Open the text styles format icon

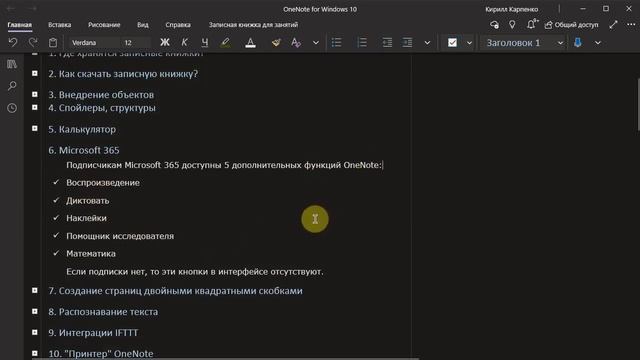(x=296, y=42)
